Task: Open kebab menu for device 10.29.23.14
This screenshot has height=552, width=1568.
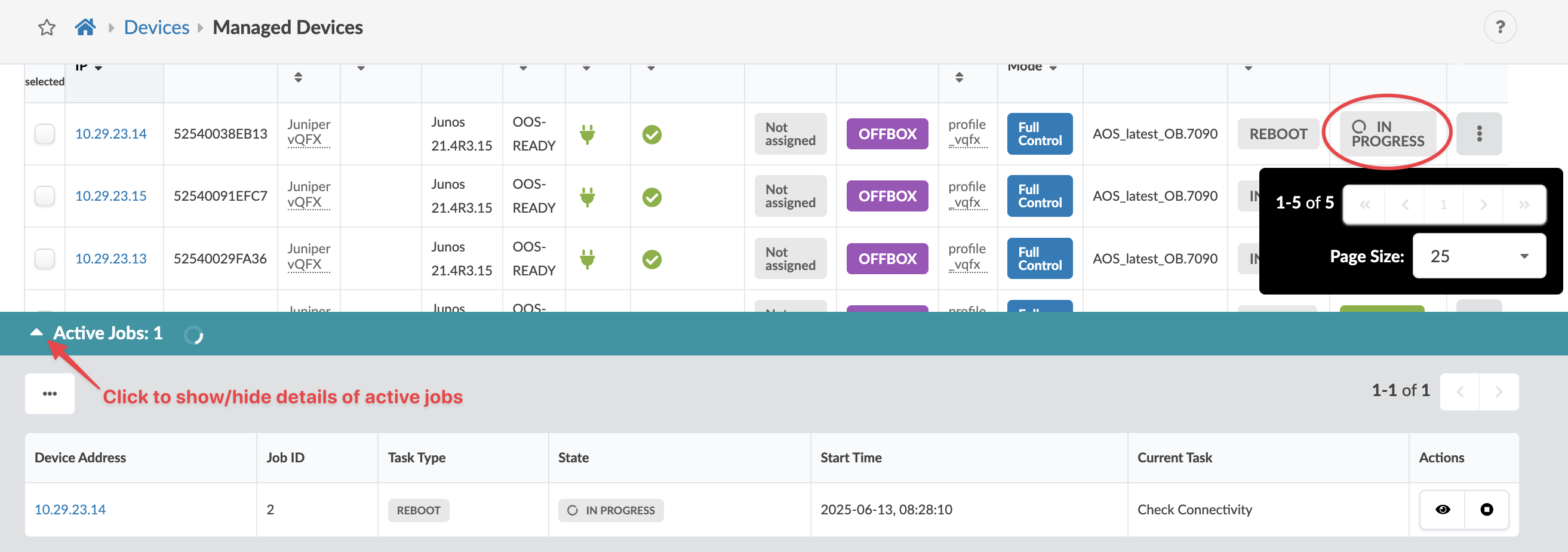Action: [1478, 134]
